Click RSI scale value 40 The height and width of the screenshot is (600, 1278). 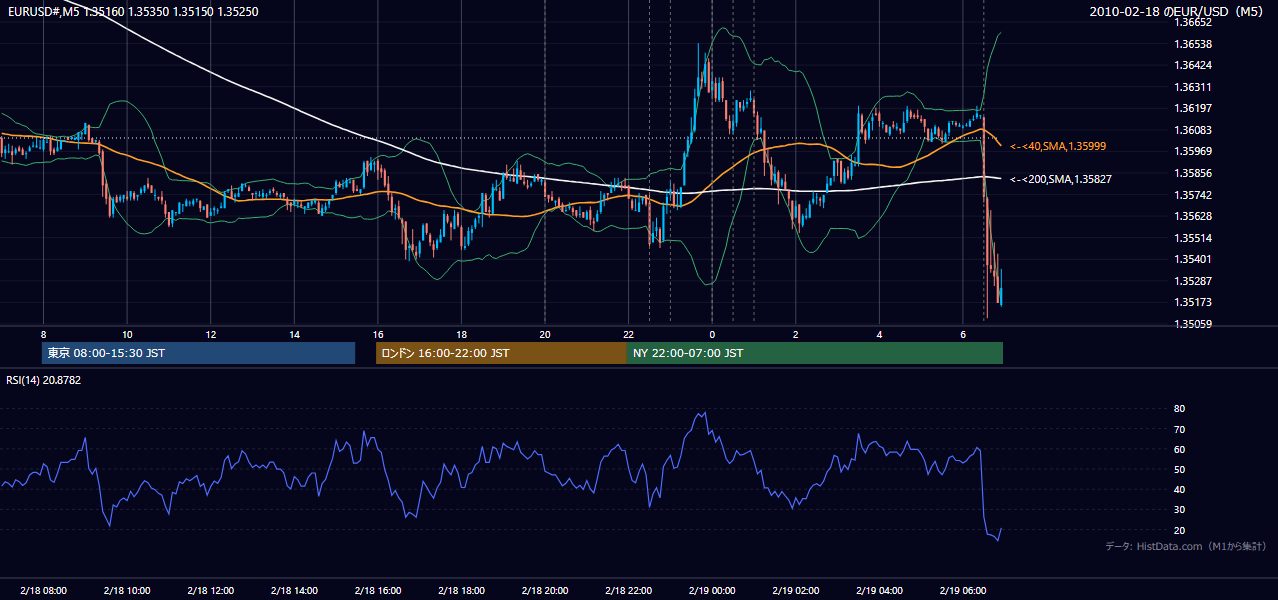pos(1180,489)
